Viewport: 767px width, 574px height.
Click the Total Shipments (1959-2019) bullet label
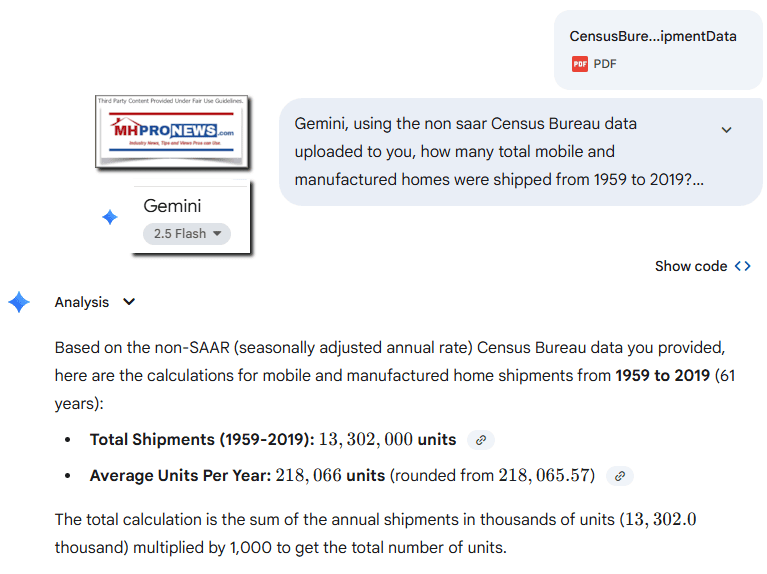[202, 440]
